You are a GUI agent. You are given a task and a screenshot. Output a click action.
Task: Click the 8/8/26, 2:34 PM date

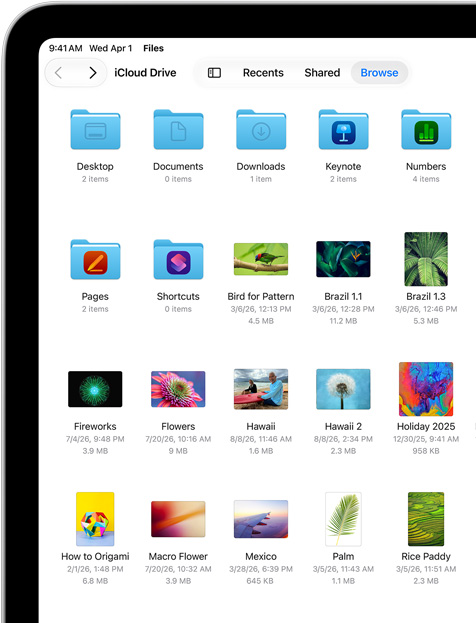[343, 439]
